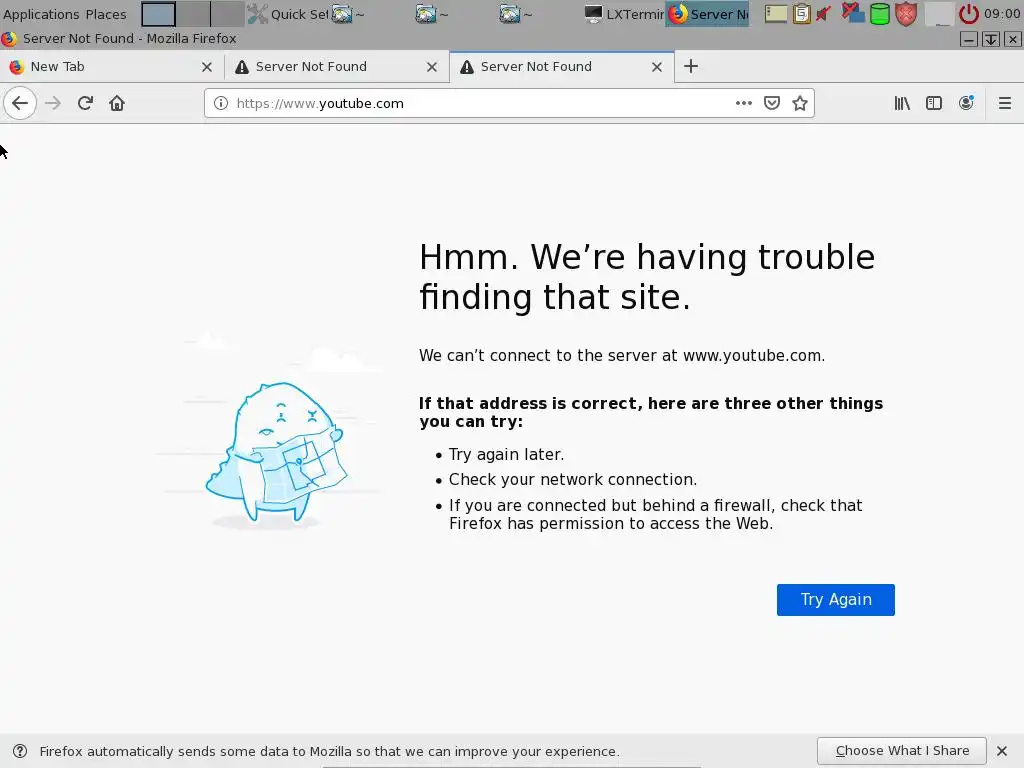Switch to LXTerminal in taskbar
Screen dimensions: 1024x768
pos(624,14)
